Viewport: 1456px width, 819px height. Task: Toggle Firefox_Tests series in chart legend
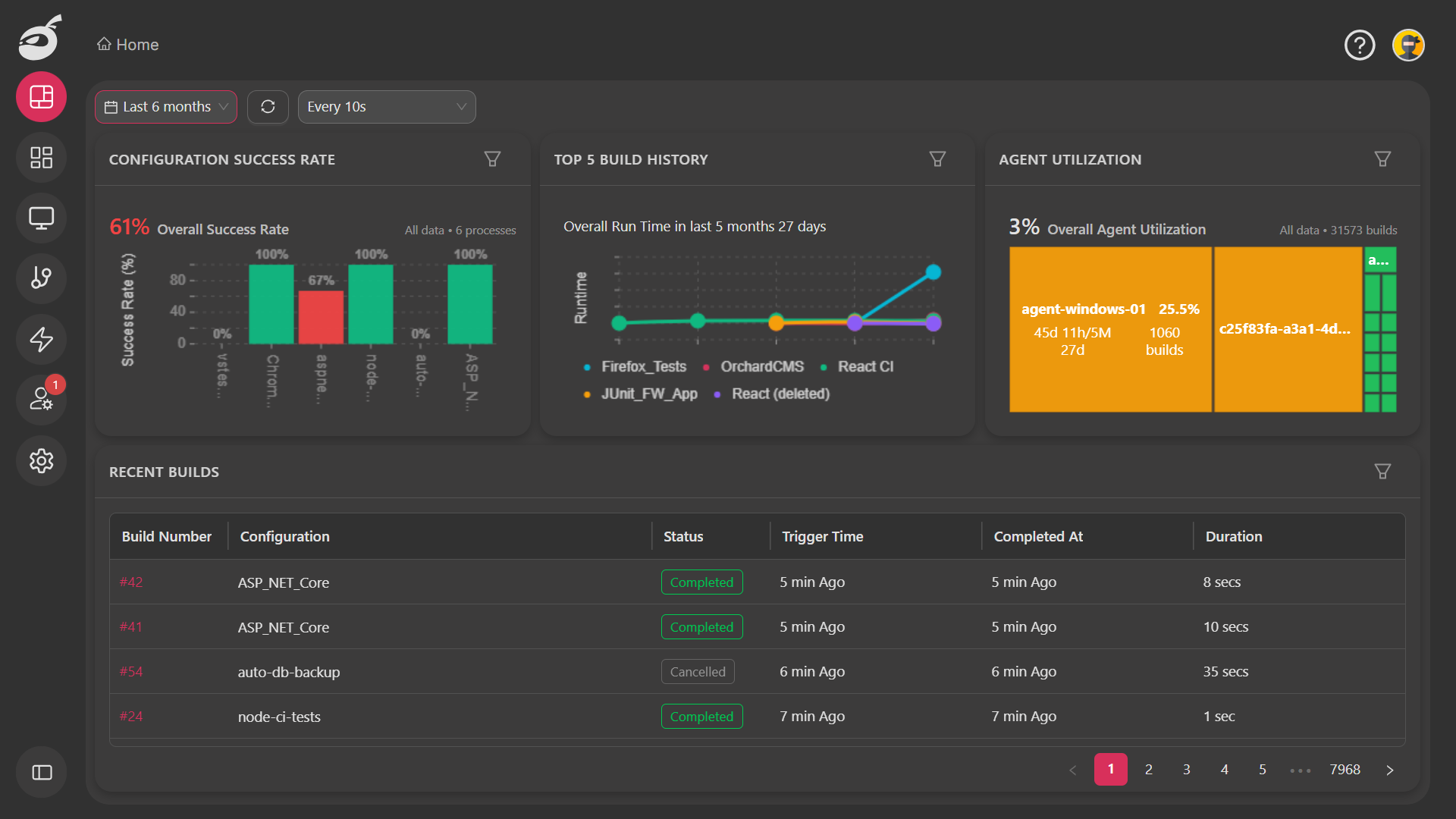[642, 367]
